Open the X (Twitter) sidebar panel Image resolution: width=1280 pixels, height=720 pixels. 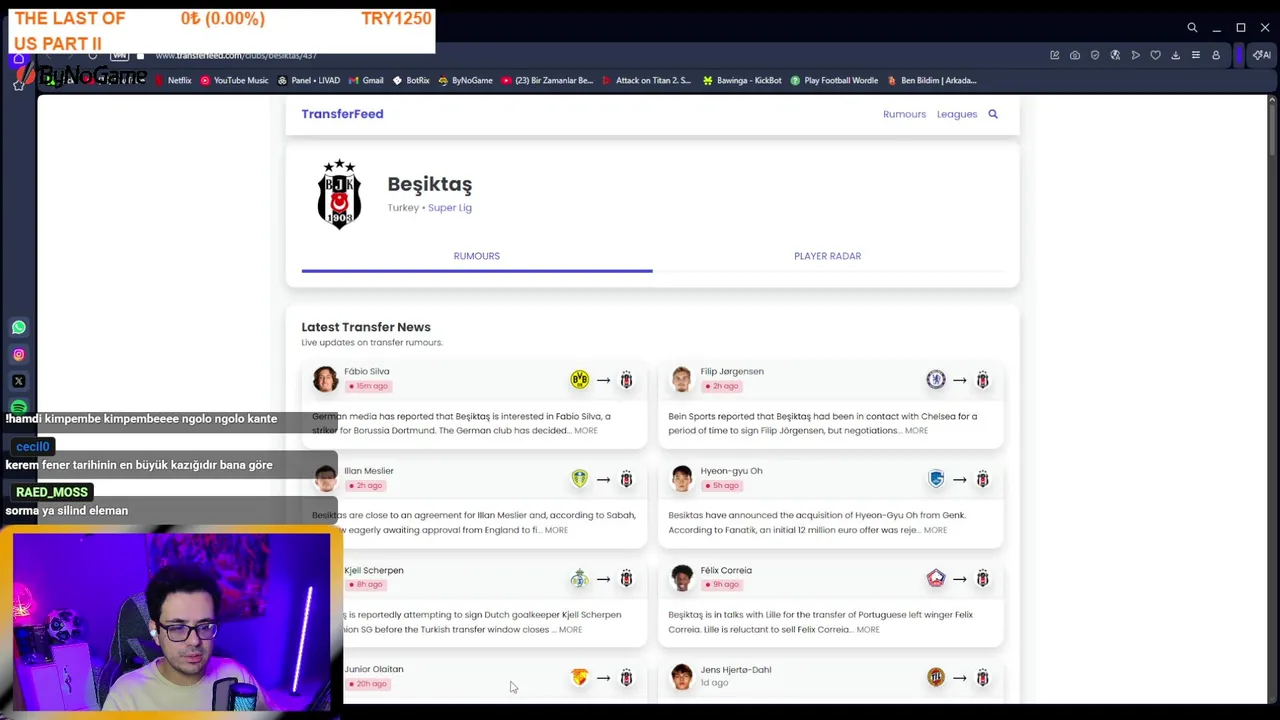18,381
